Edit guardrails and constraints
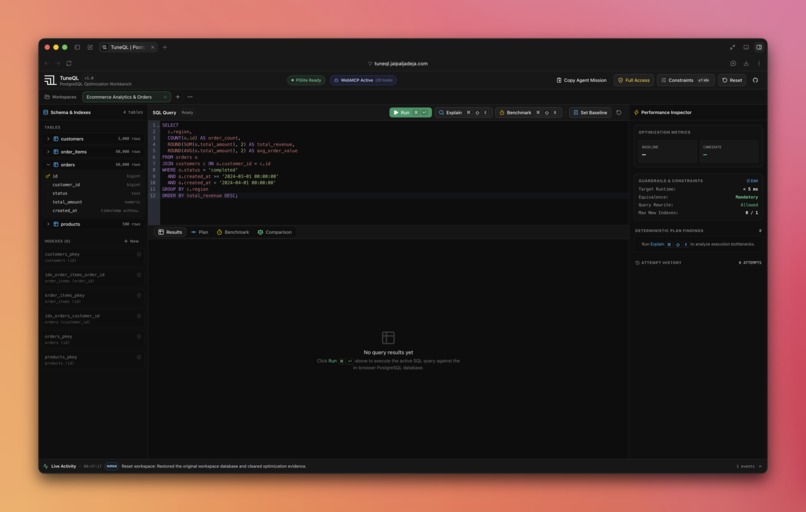The image size is (806, 512). tap(753, 181)
